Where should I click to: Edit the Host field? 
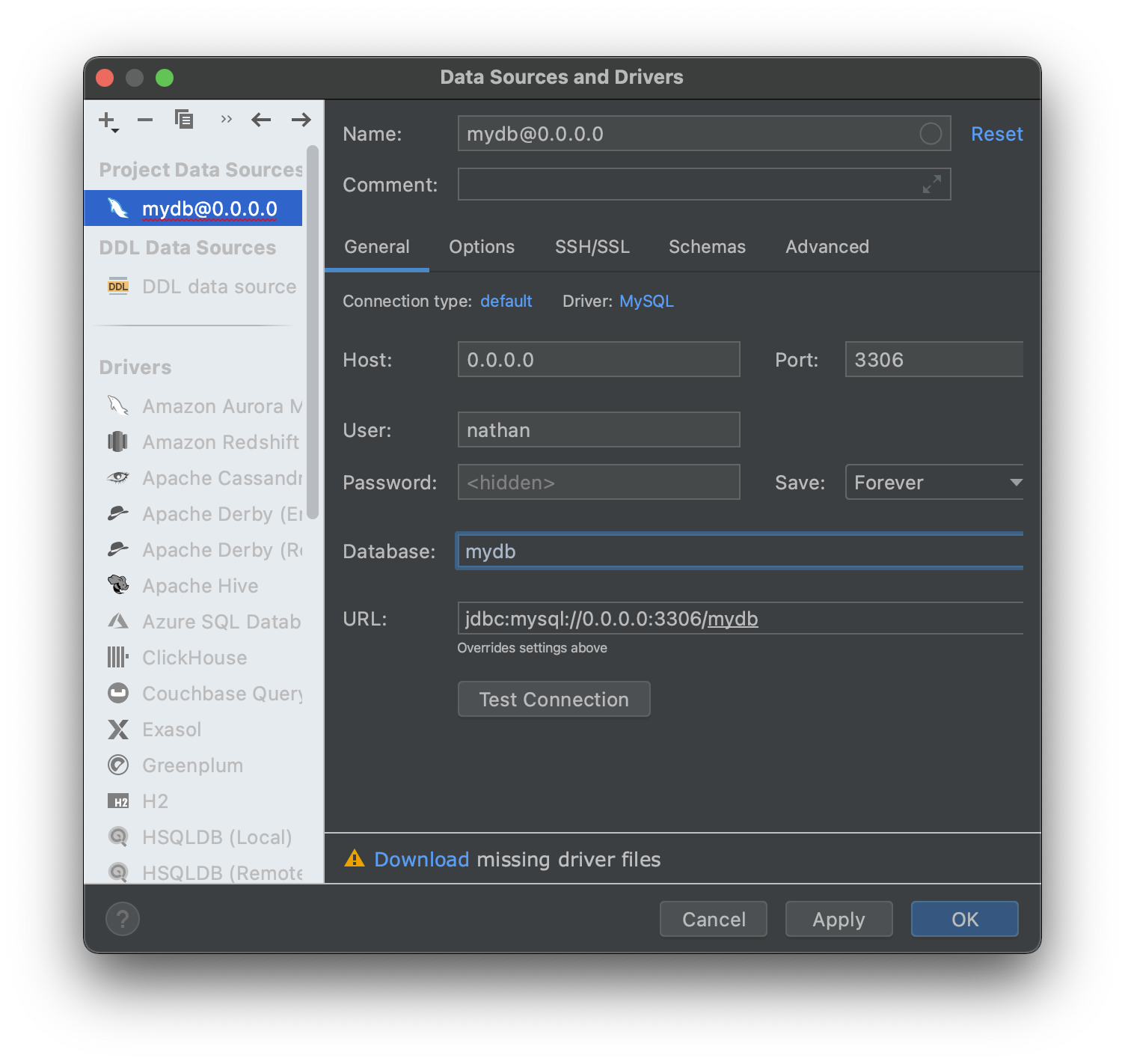pos(598,359)
